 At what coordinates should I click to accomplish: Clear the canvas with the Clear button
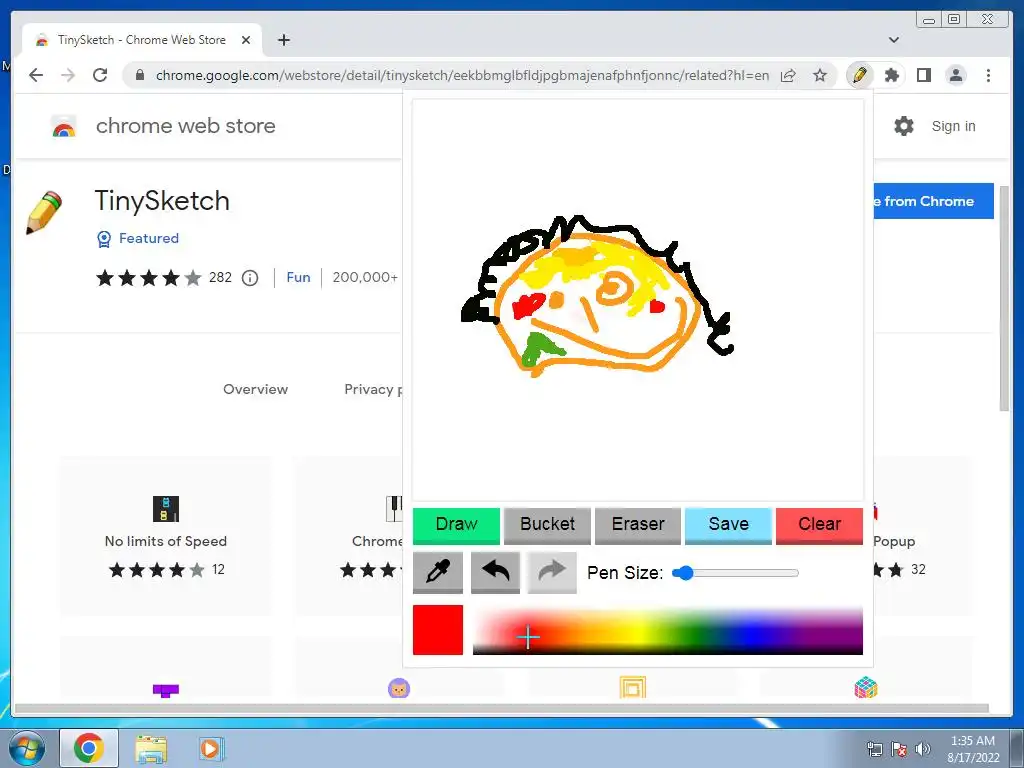819,525
